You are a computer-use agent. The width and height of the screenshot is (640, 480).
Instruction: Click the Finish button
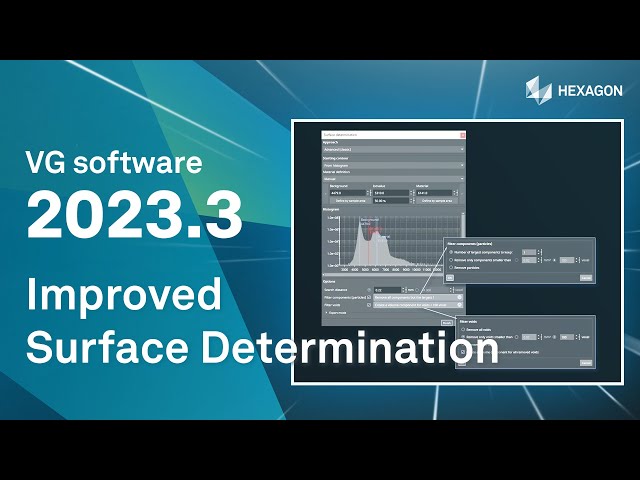click(x=447, y=322)
